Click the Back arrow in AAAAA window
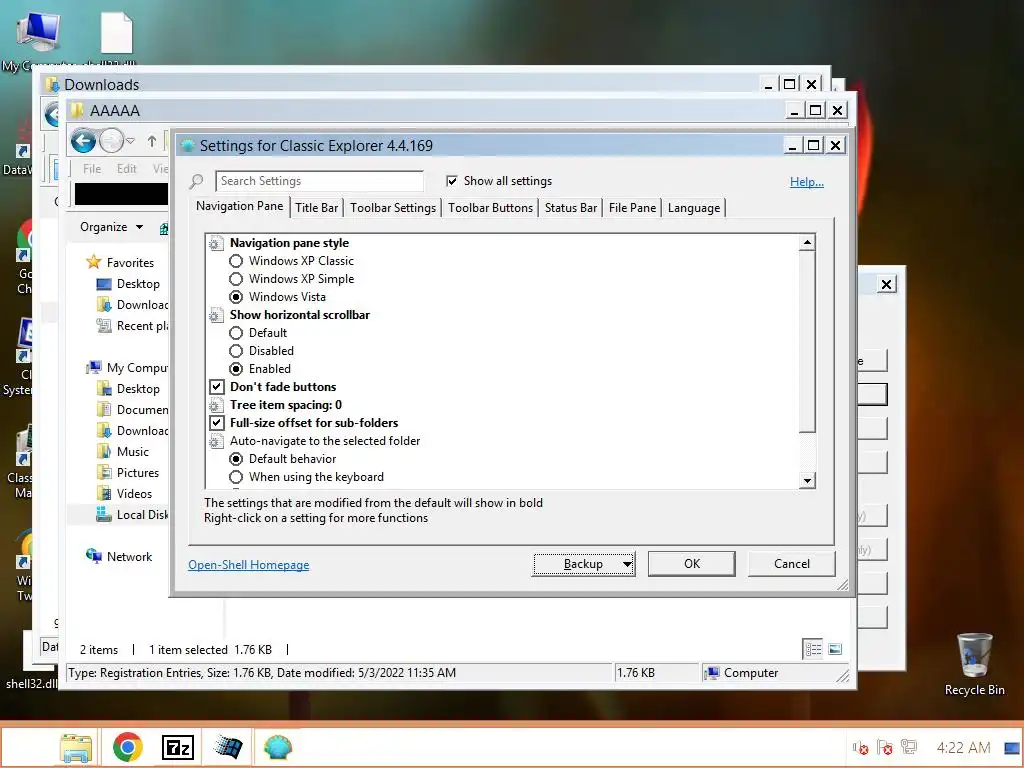Image resolution: width=1024 pixels, height=768 pixels. [84, 141]
